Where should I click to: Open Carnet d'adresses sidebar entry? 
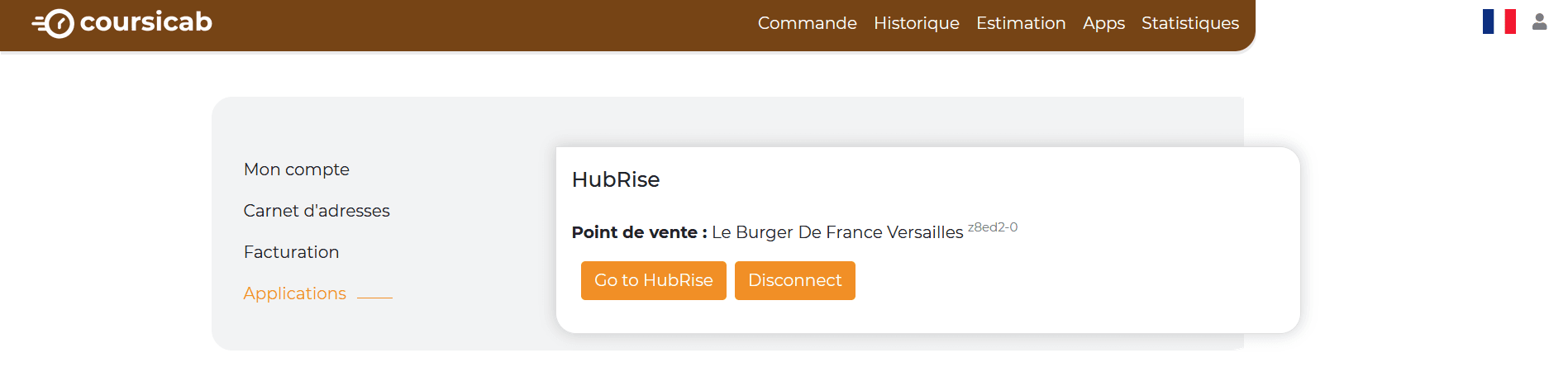tap(317, 211)
